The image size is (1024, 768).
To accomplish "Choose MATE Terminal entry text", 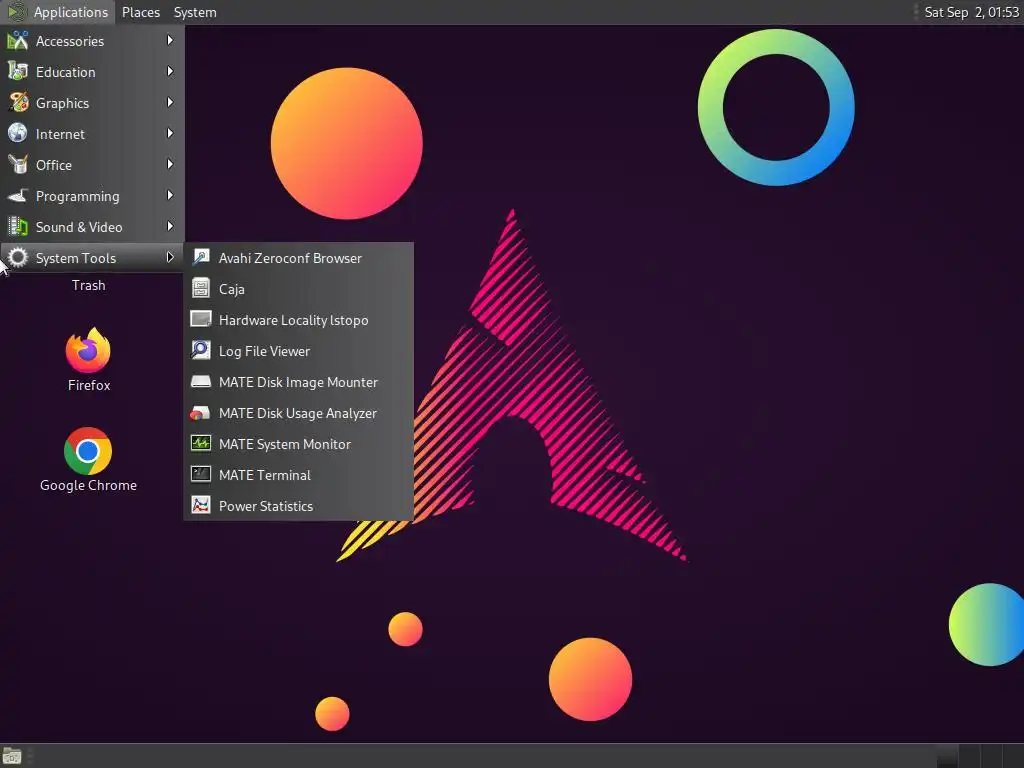I will 264,475.
